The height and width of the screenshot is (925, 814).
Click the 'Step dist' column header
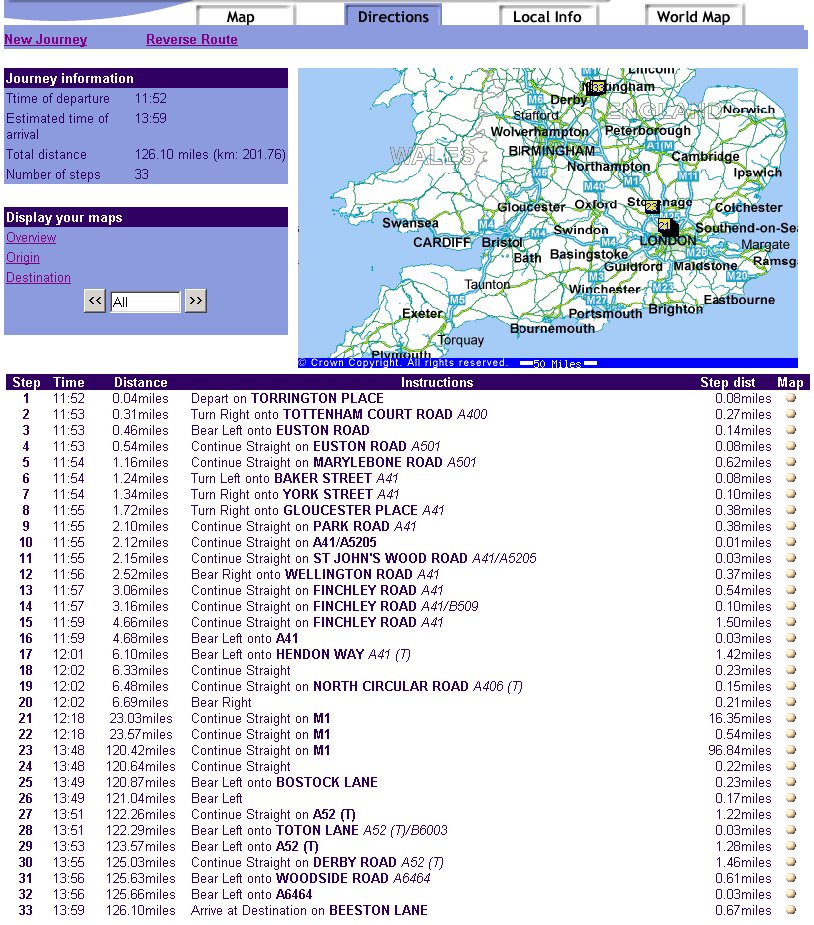pos(728,382)
